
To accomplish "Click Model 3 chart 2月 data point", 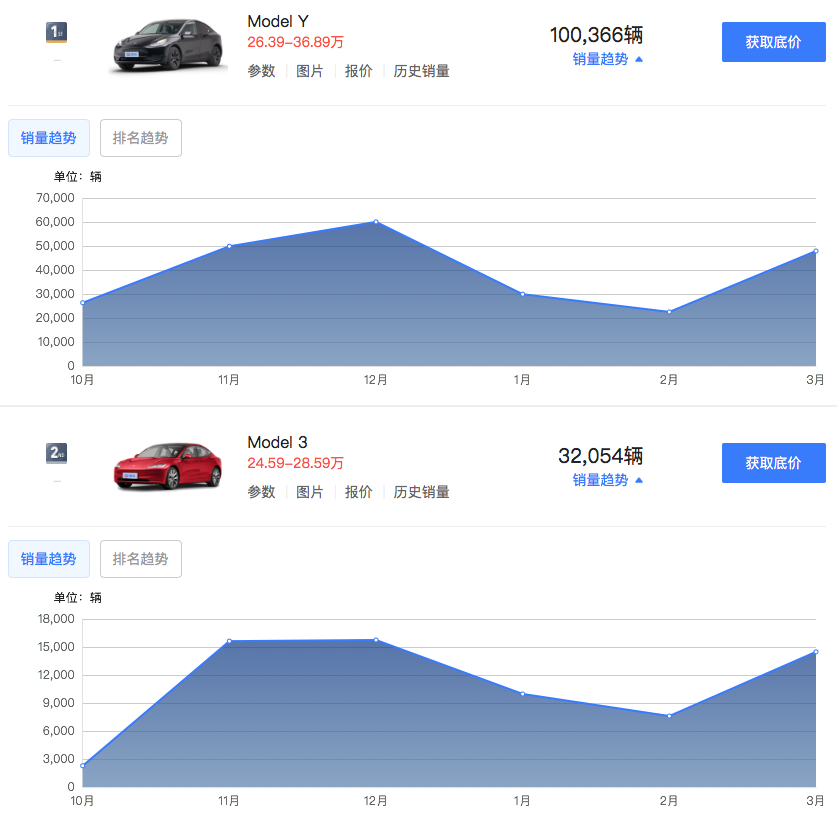I will pos(669,716).
